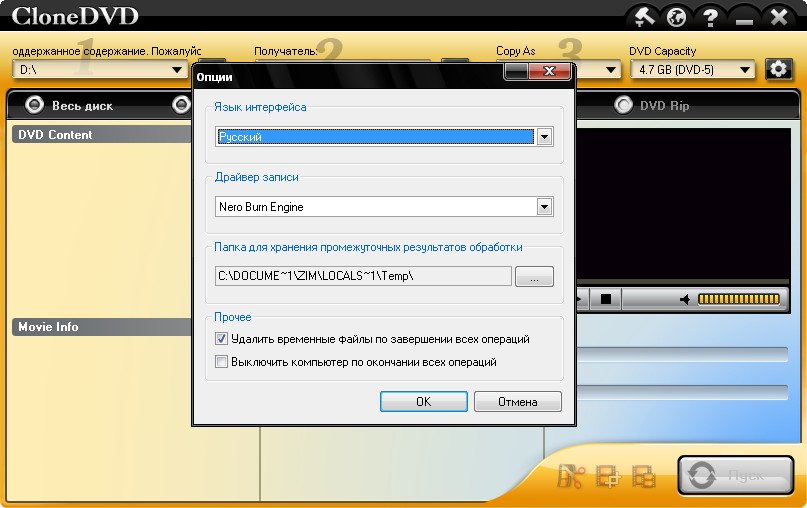Click the Папка для хранения промежуточных label
The image size is (807, 508).
[368, 247]
